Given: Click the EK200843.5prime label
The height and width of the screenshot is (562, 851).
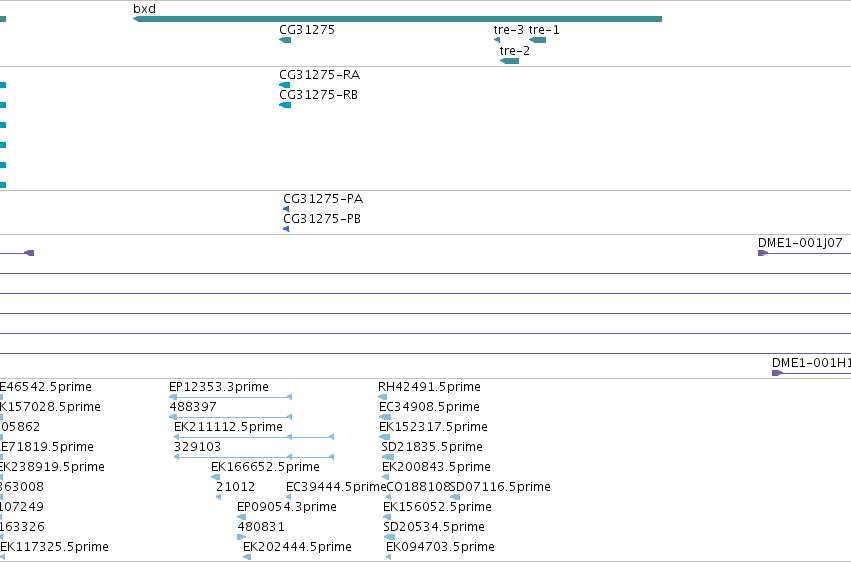Looking at the screenshot, I should 436,467.
